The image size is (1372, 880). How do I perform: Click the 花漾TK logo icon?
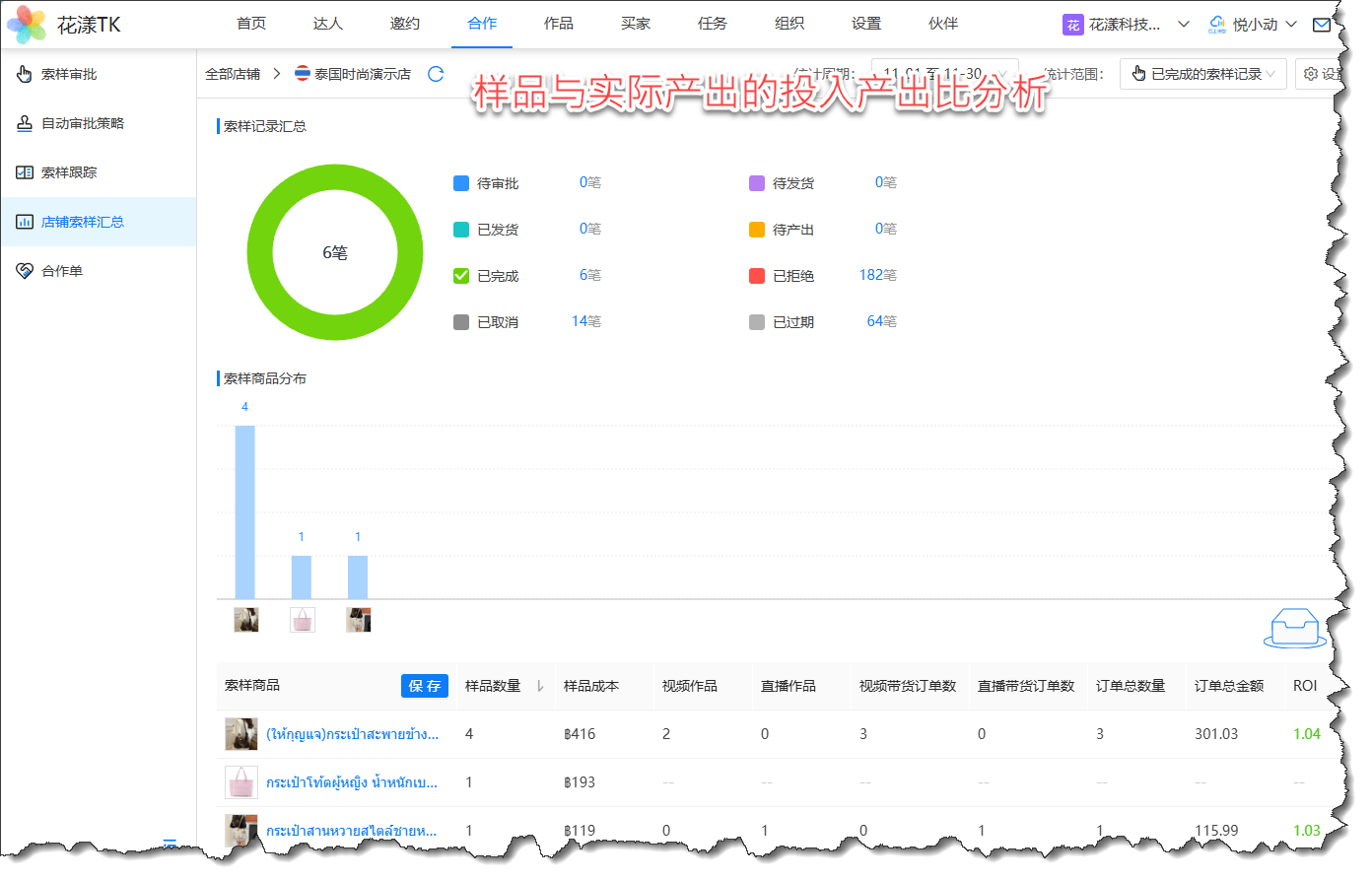27,25
